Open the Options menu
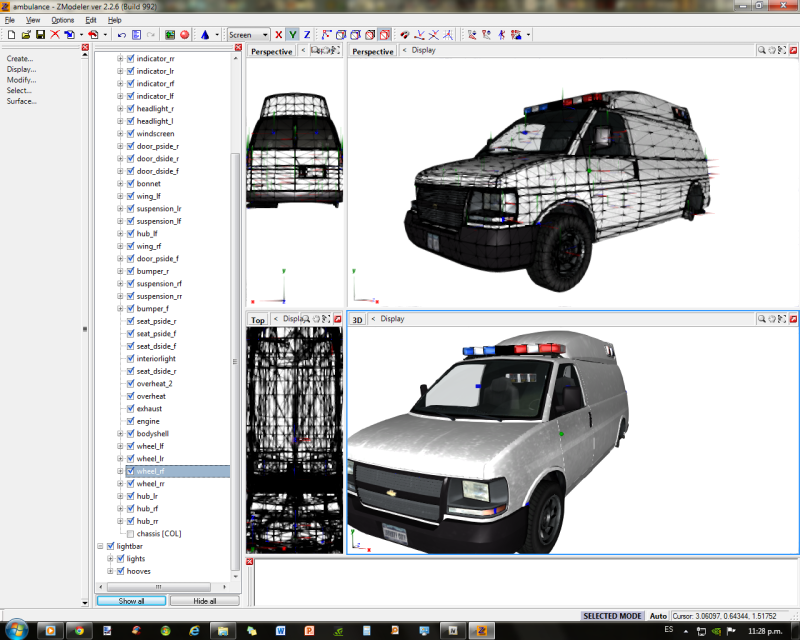800x640 pixels. click(x=62, y=20)
